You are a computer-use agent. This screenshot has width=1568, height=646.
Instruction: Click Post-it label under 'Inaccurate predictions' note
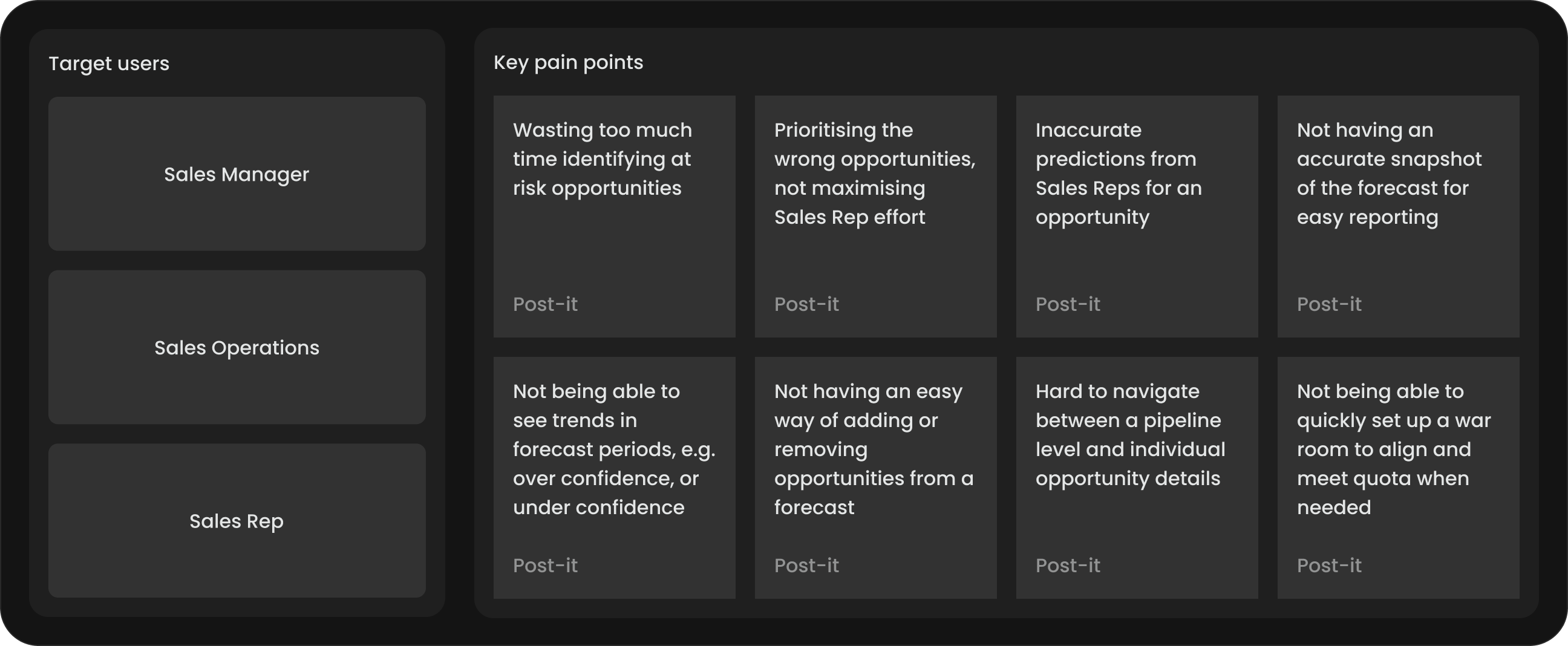[1068, 304]
